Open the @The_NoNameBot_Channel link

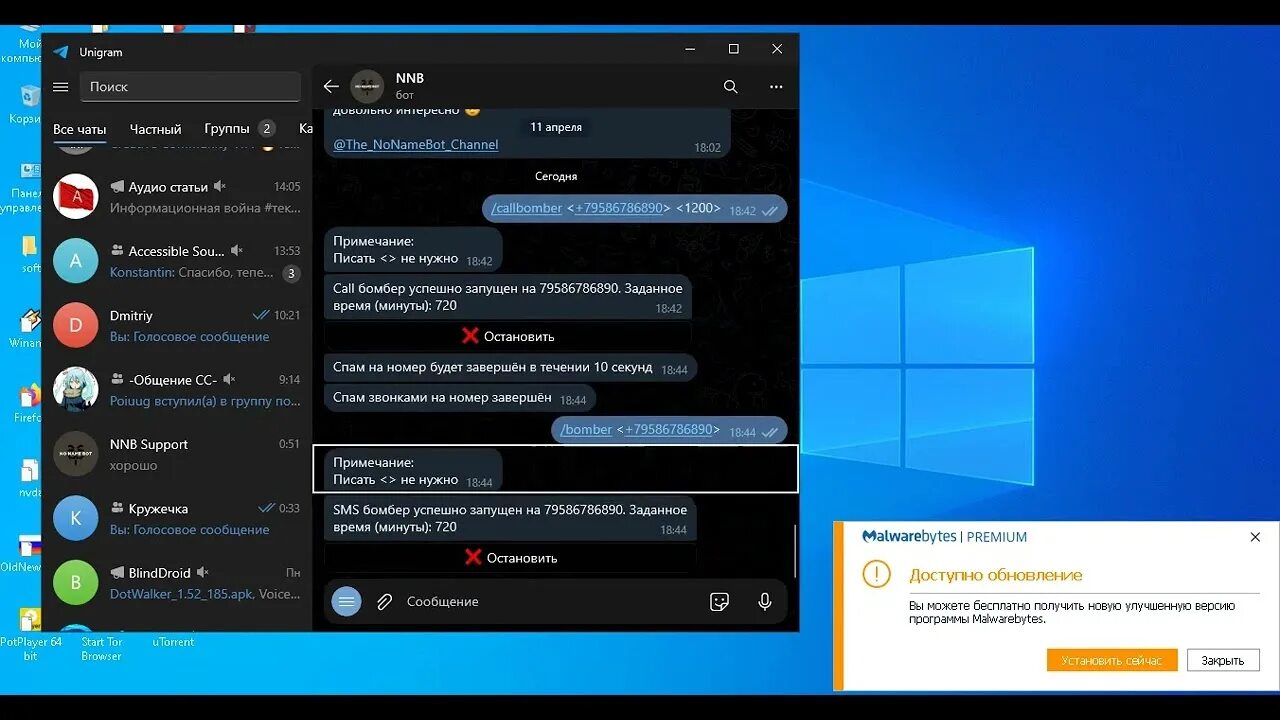[414, 144]
